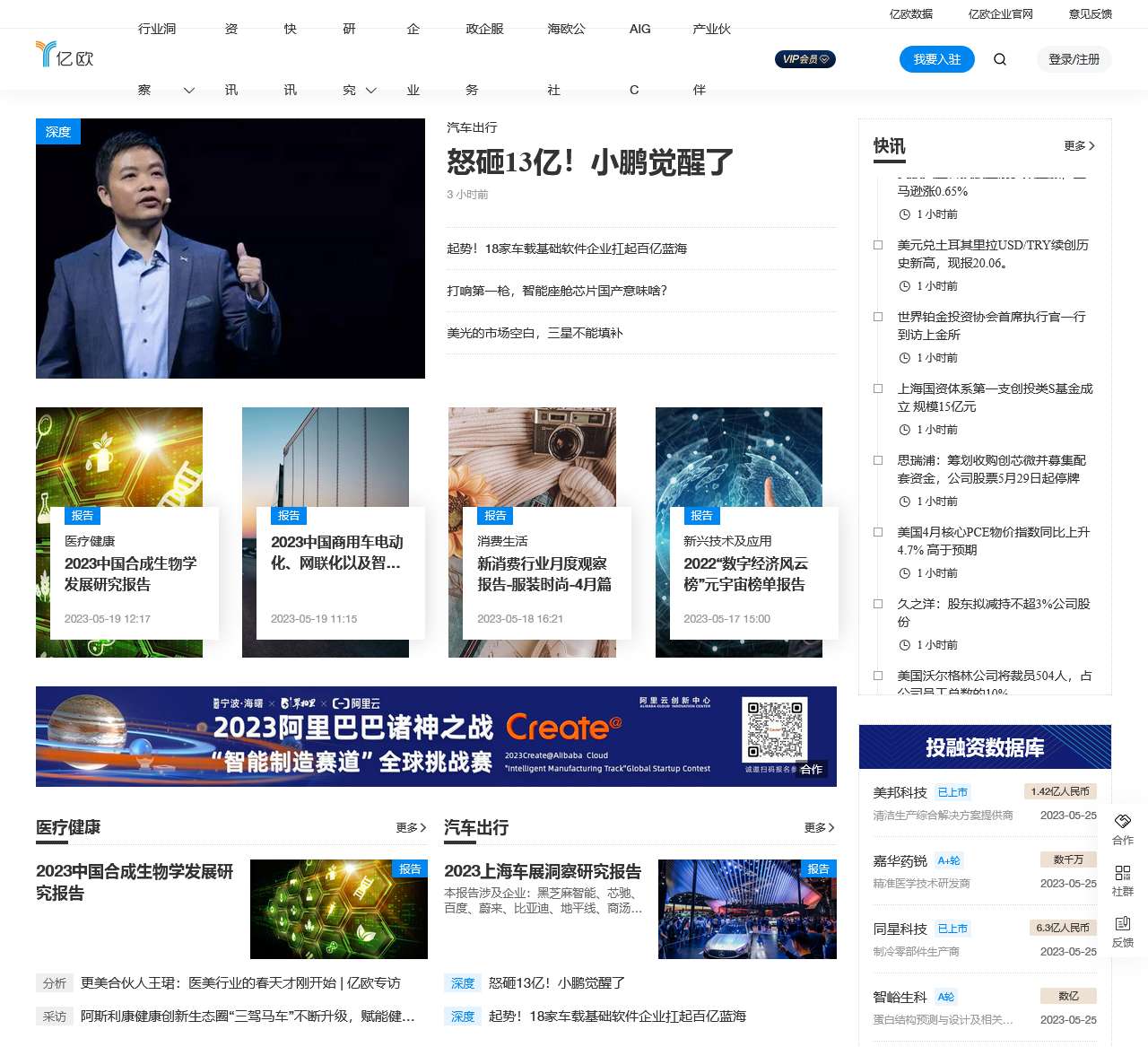
Task: Open 更美合伙人王瑛 analysis article
Action: click(240, 983)
